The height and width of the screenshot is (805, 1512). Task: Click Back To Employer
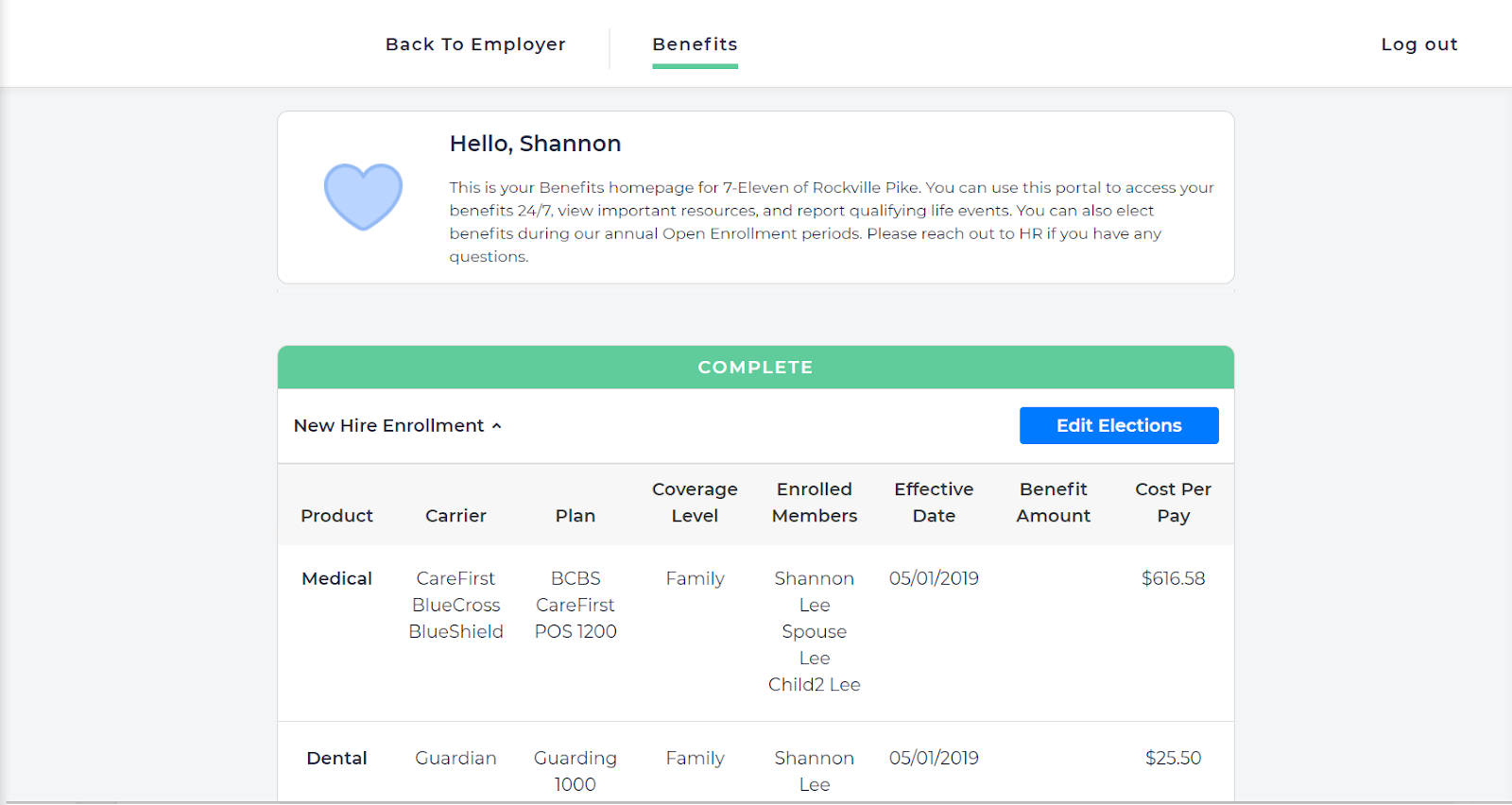(x=475, y=44)
